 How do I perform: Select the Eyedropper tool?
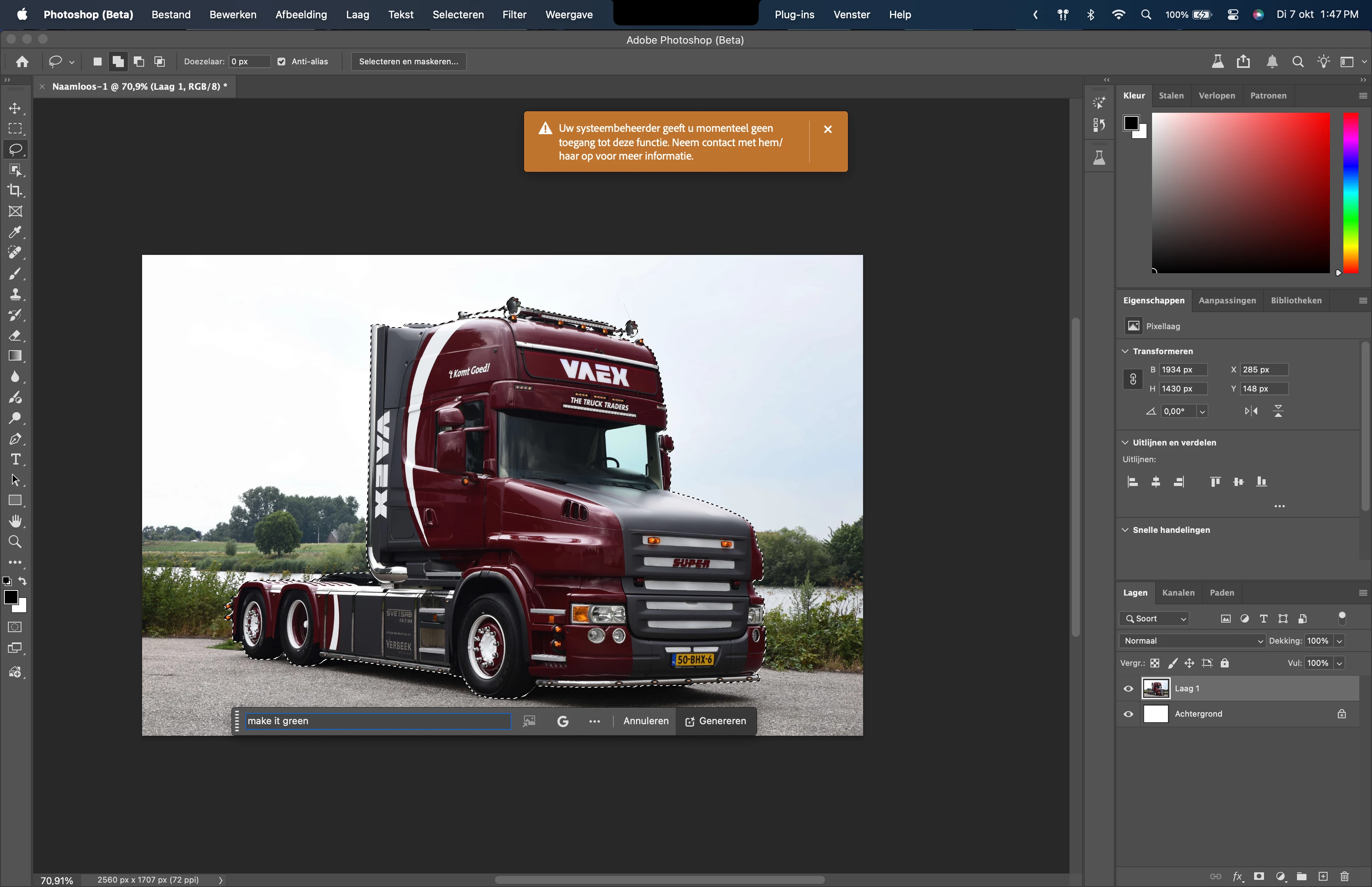click(15, 232)
